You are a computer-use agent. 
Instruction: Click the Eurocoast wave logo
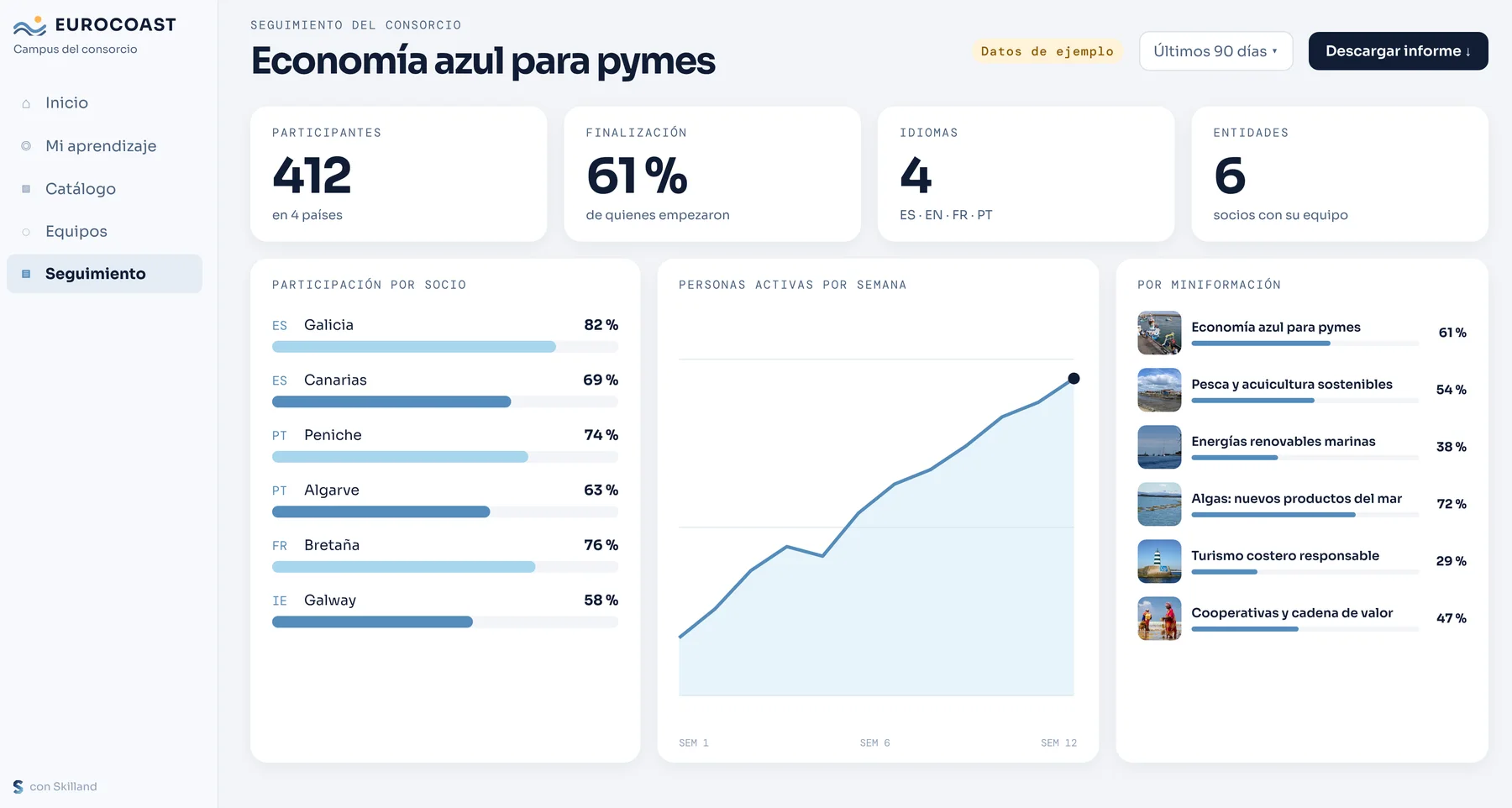pos(30,26)
